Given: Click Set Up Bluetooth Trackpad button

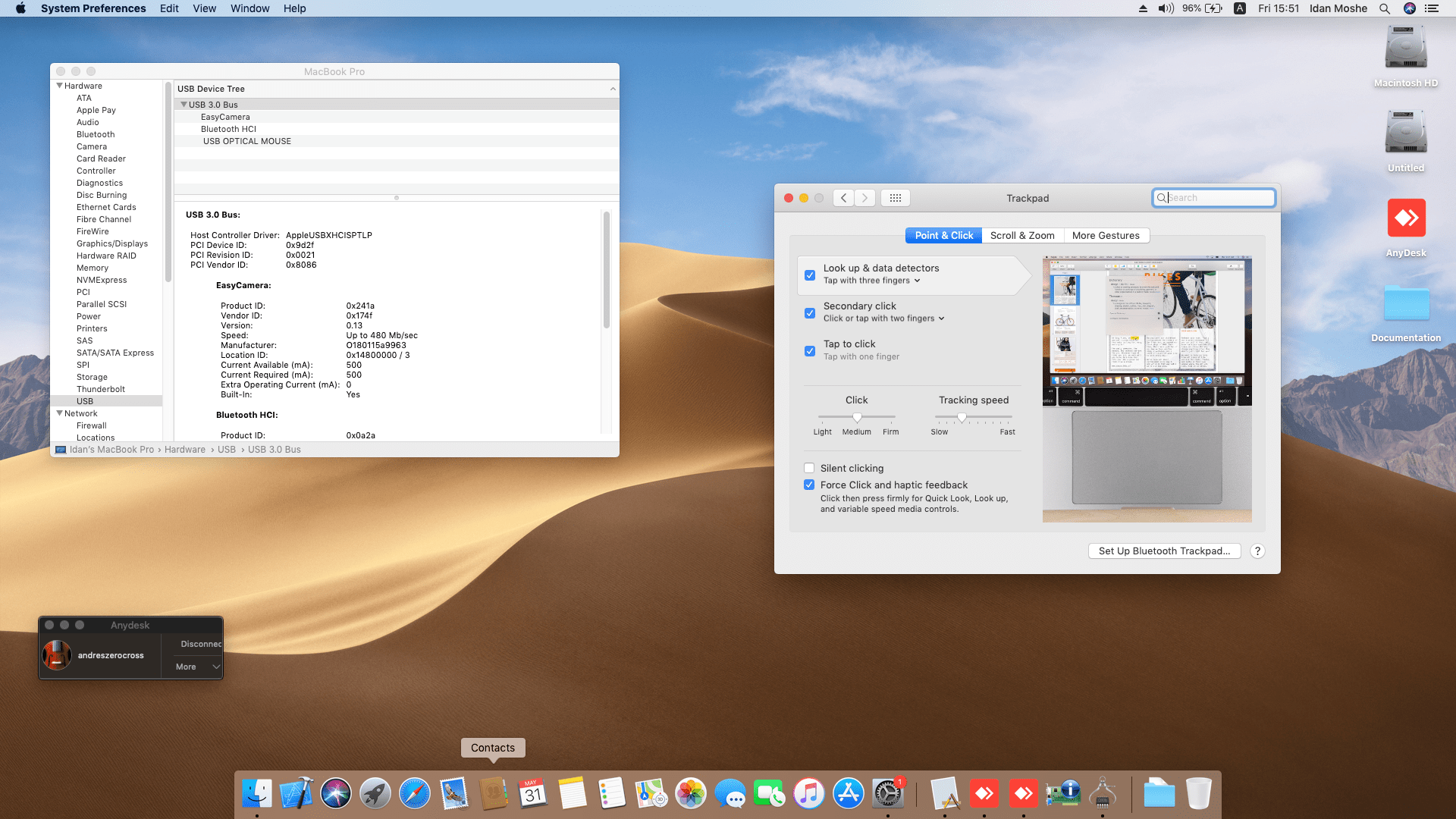Looking at the screenshot, I should click(x=1163, y=551).
